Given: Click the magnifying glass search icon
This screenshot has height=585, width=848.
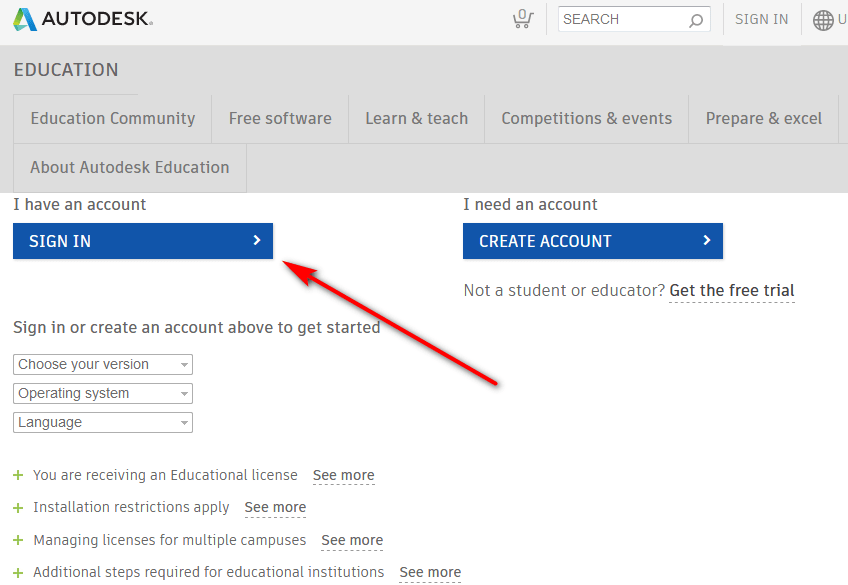Looking at the screenshot, I should [695, 19].
